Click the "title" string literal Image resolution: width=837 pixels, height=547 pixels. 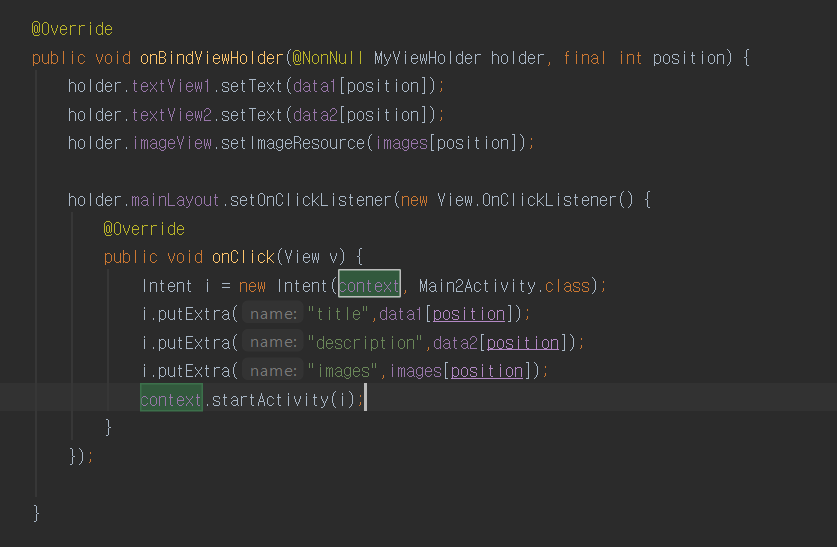coord(338,314)
